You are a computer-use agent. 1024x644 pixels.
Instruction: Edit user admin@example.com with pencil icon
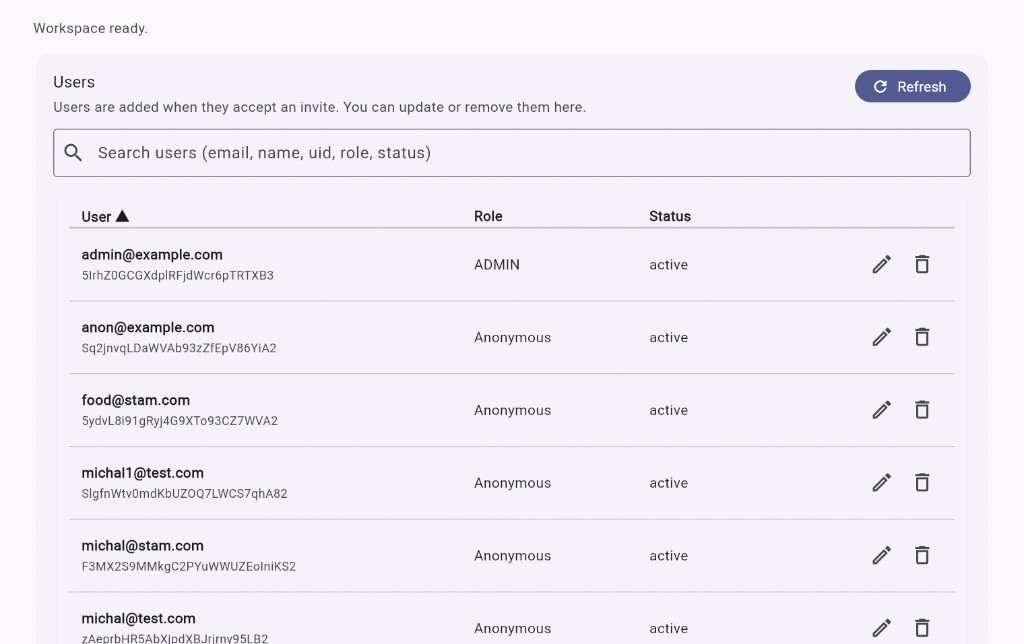[882, 265]
